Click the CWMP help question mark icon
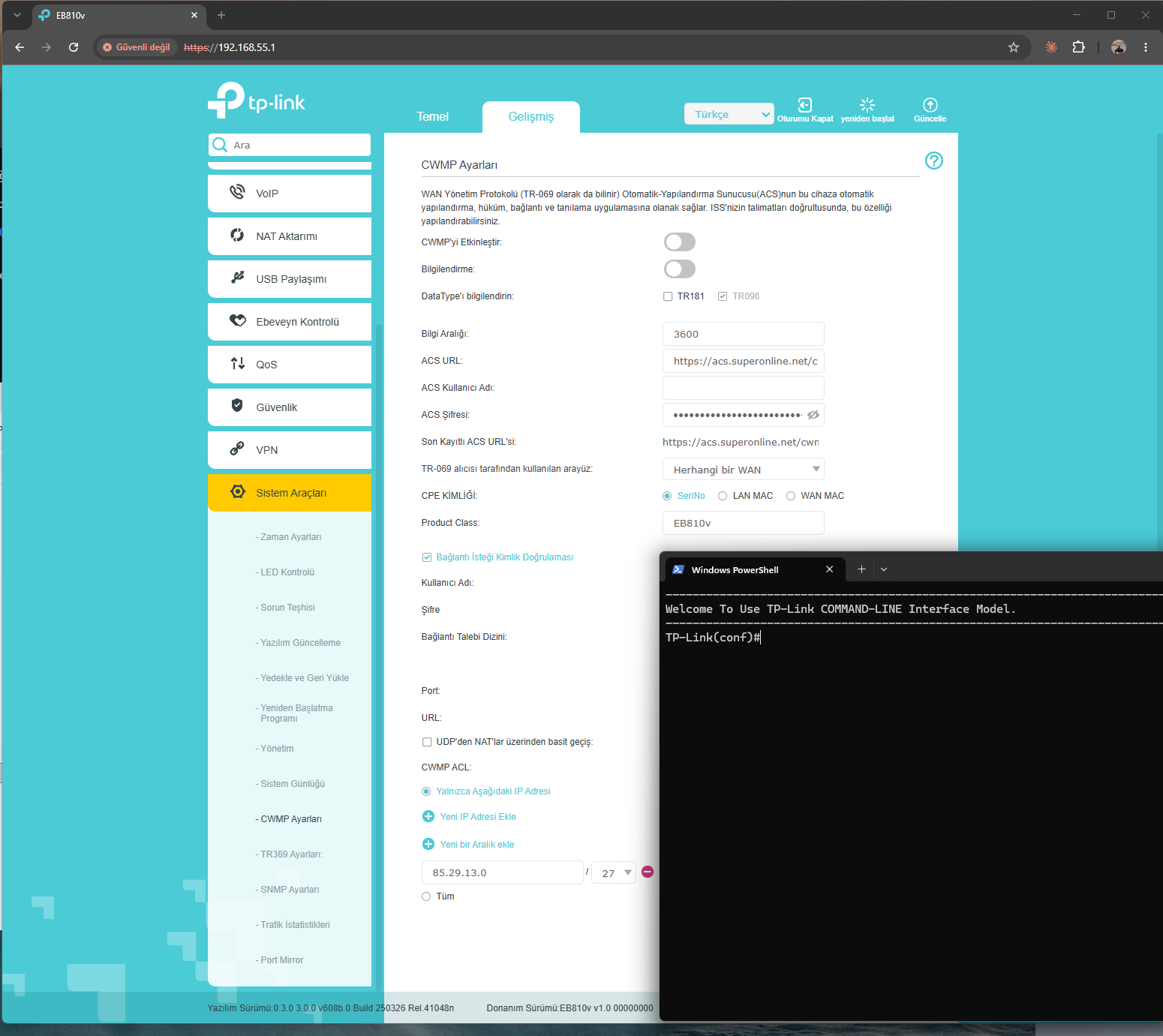Image resolution: width=1163 pixels, height=1036 pixels. point(933,161)
